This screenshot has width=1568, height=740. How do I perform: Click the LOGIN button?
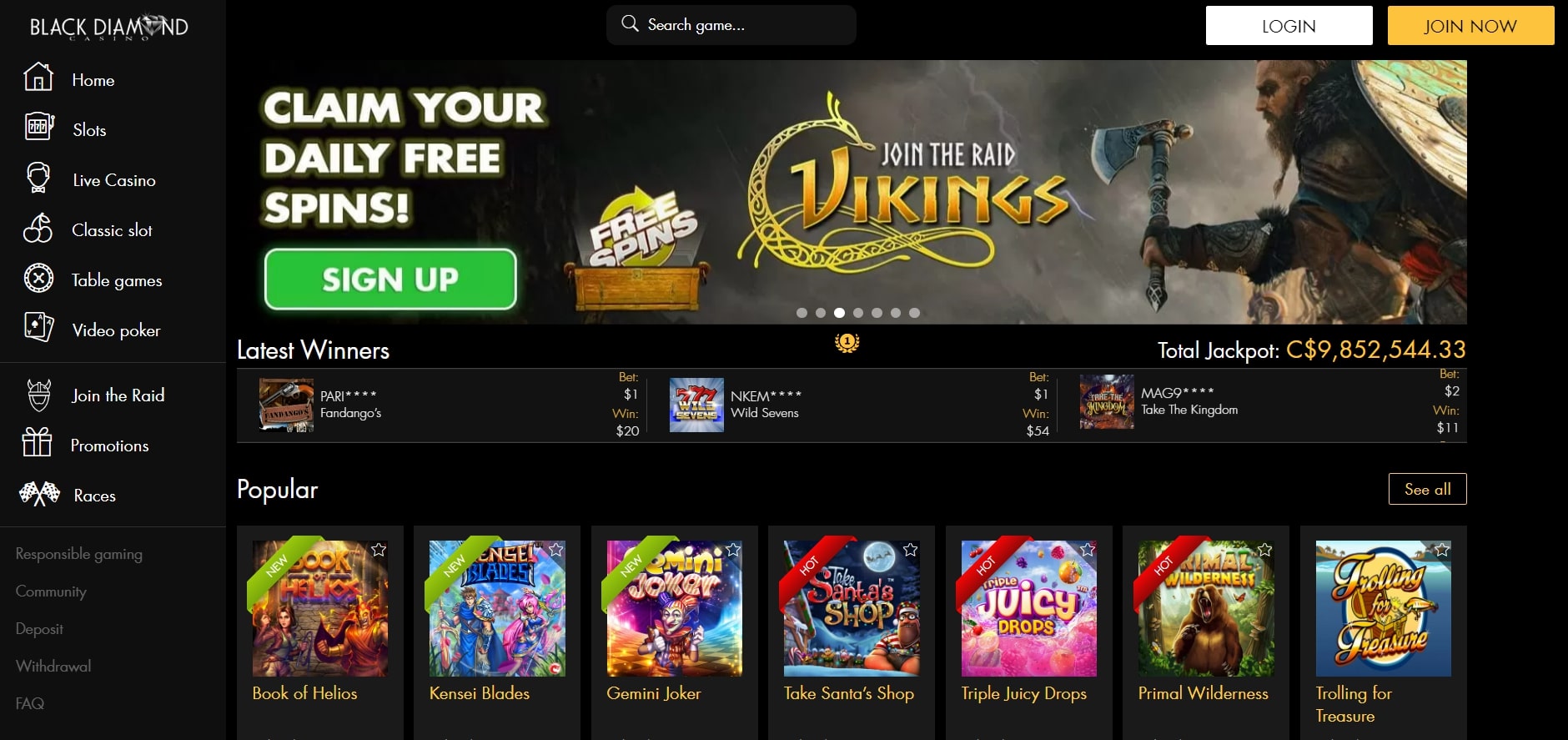tap(1289, 26)
